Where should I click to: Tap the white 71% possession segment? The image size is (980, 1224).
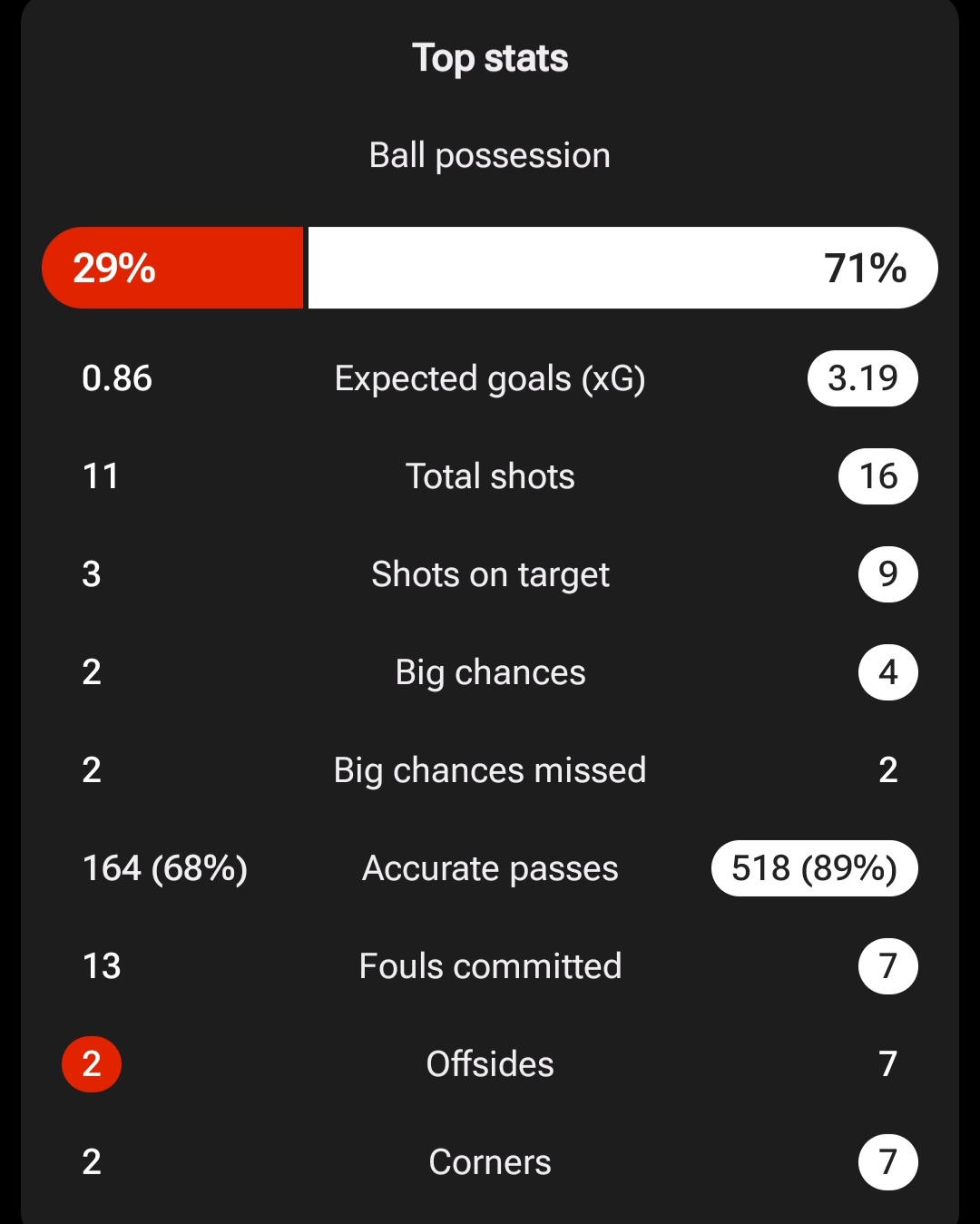[x=622, y=268]
